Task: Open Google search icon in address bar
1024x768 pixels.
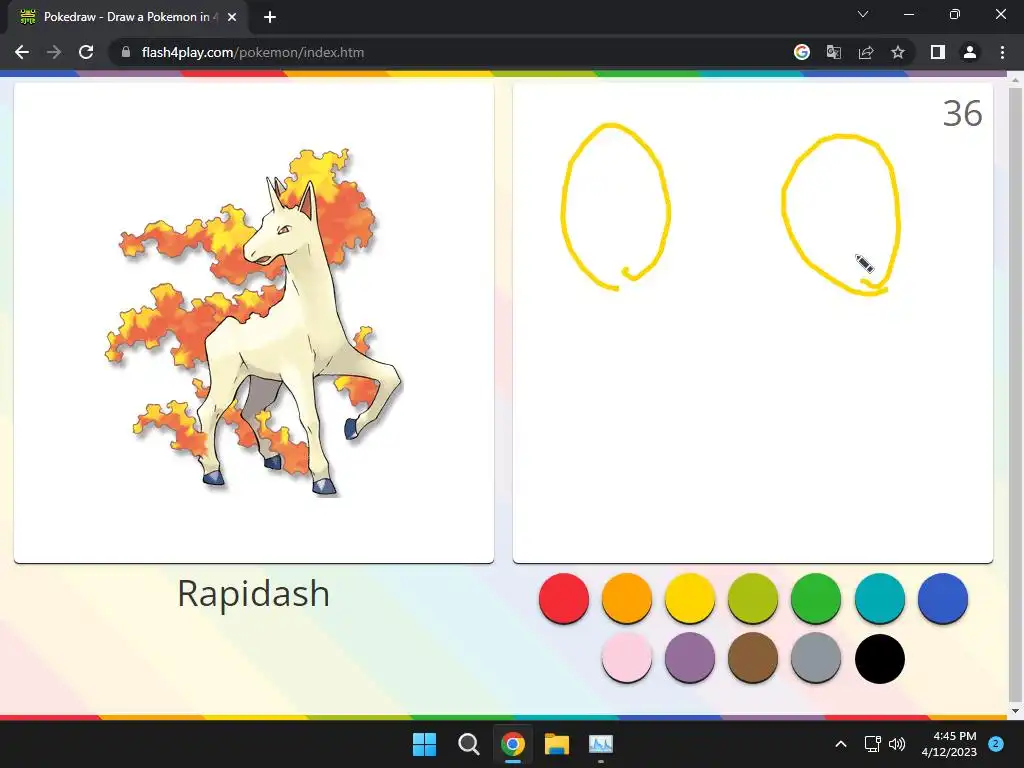Action: [x=802, y=52]
